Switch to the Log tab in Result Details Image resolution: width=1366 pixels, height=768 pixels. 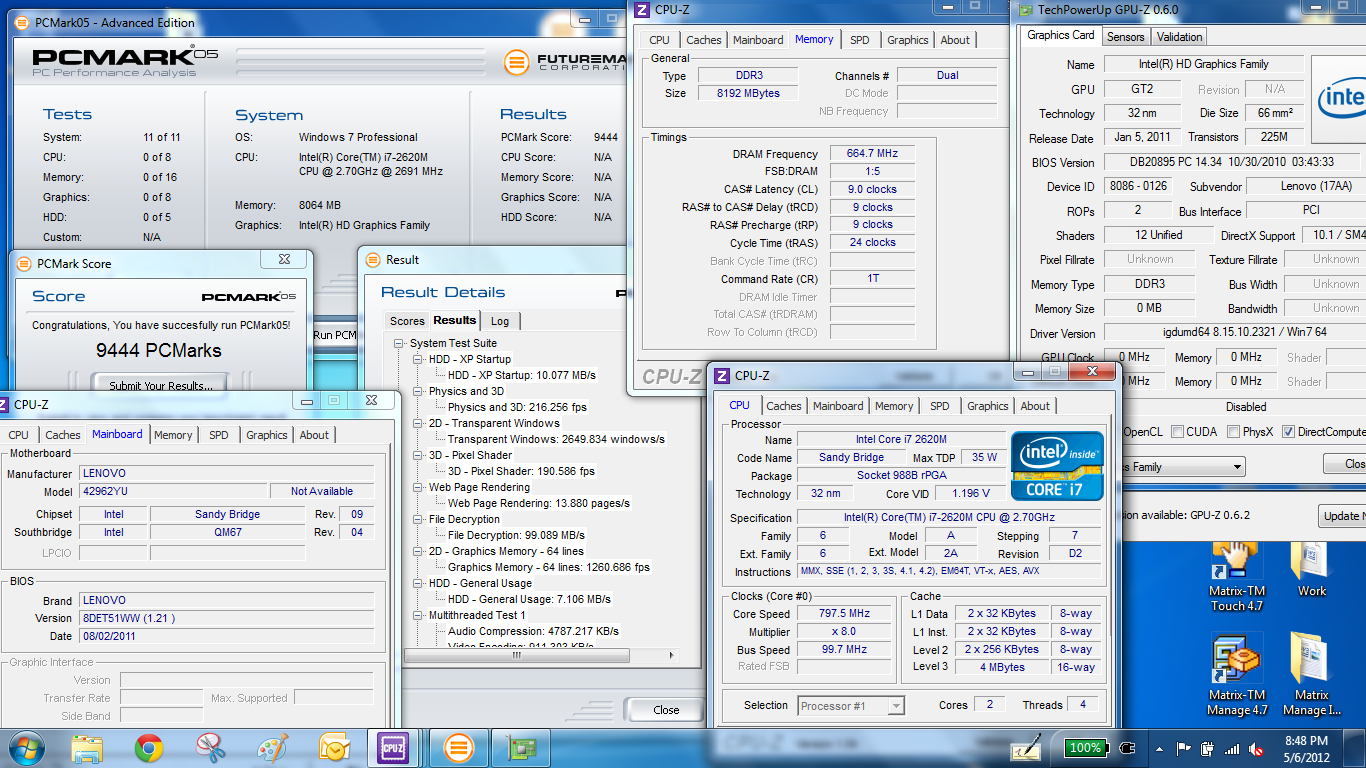tap(500, 321)
